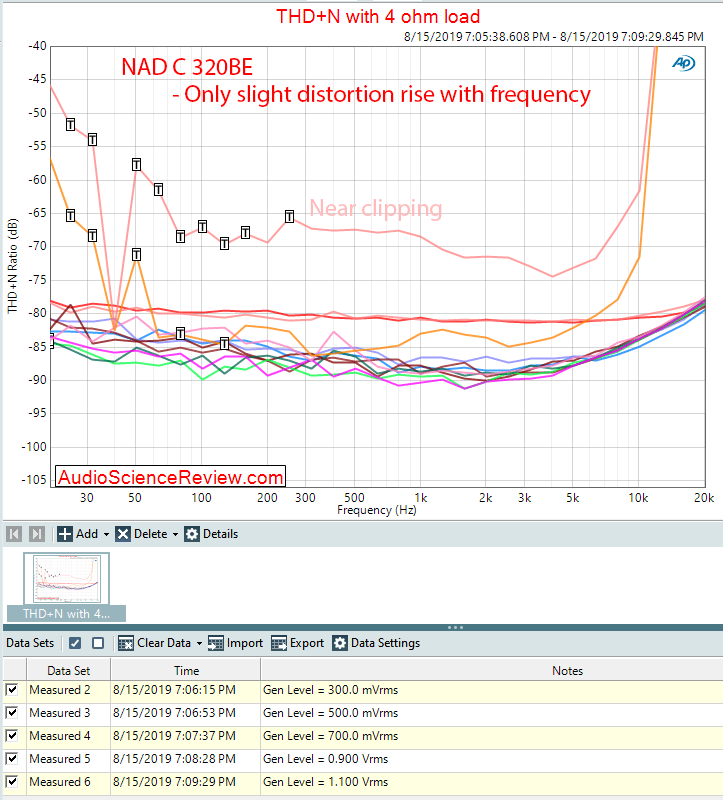
Task: Open graph Details gear icon
Action: click(x=192, y=534)
